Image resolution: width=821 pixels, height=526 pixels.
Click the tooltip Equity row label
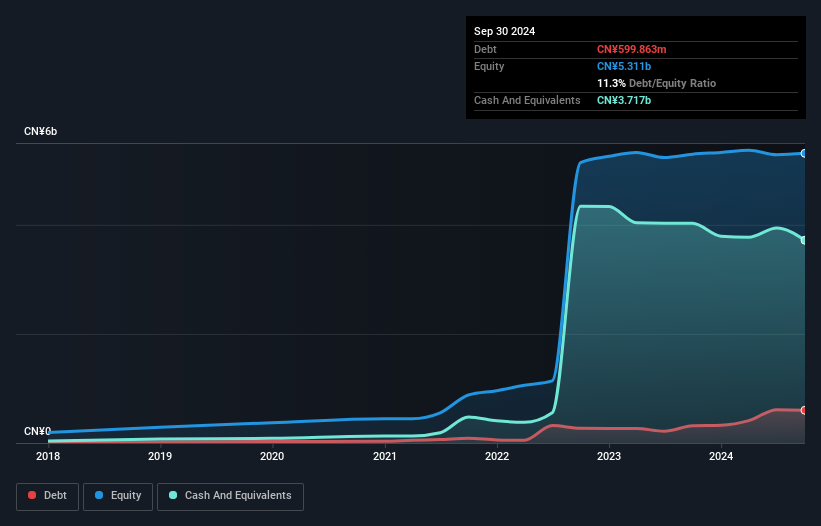[489, 66]
